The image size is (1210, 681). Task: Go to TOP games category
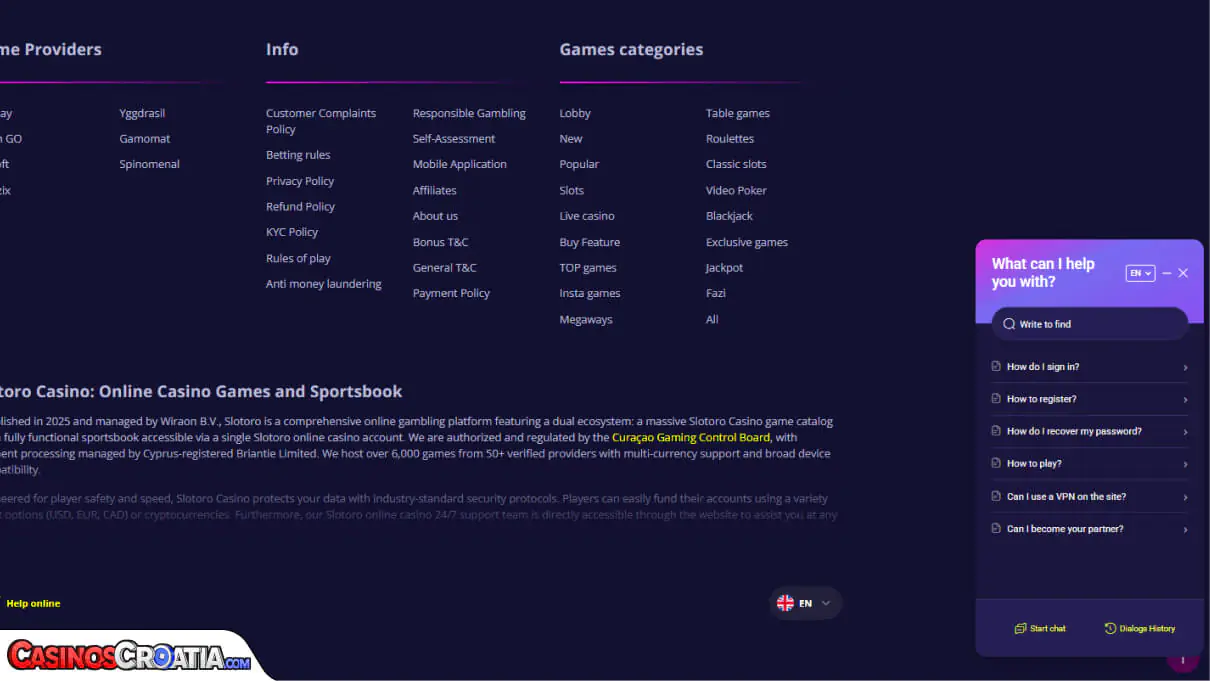[x=588, y=267]
